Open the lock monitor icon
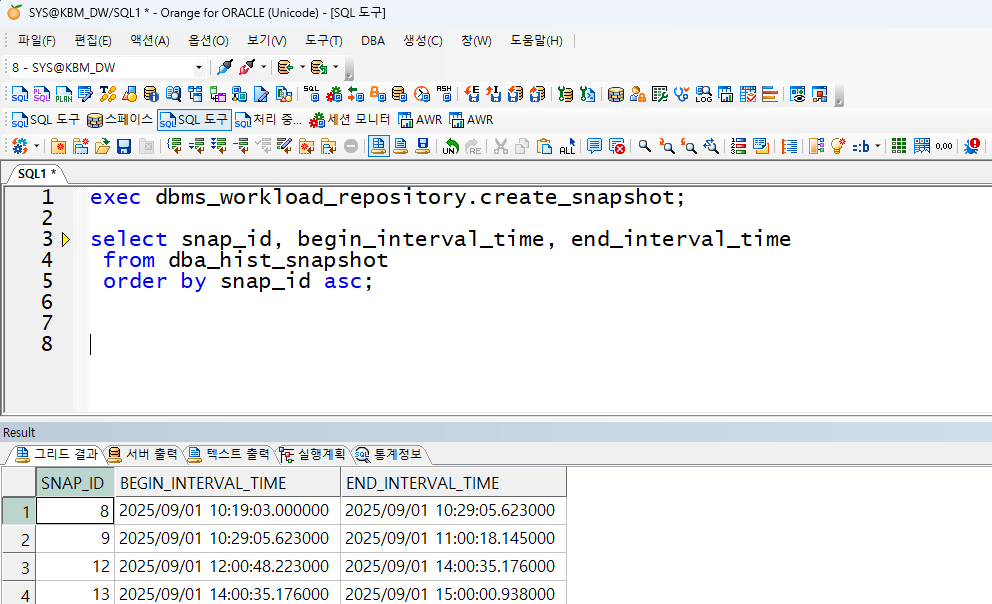992x604 pixels. pyautogui.click(x=378, y=95)
